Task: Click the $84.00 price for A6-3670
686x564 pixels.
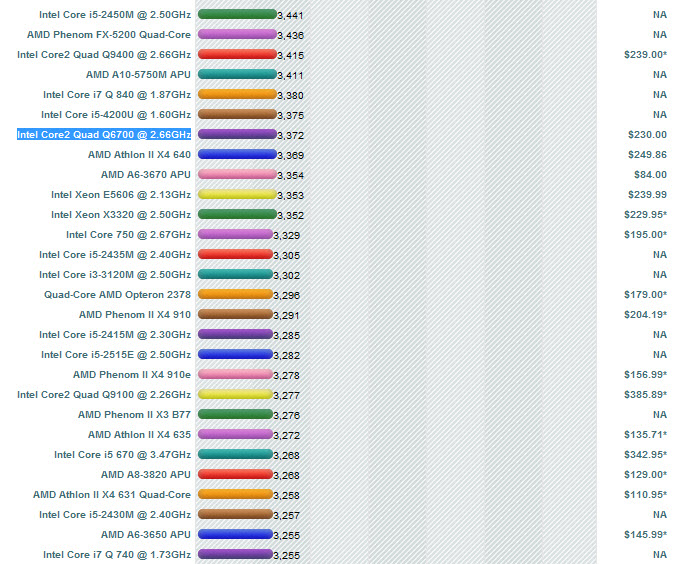Action: (651, 175)
